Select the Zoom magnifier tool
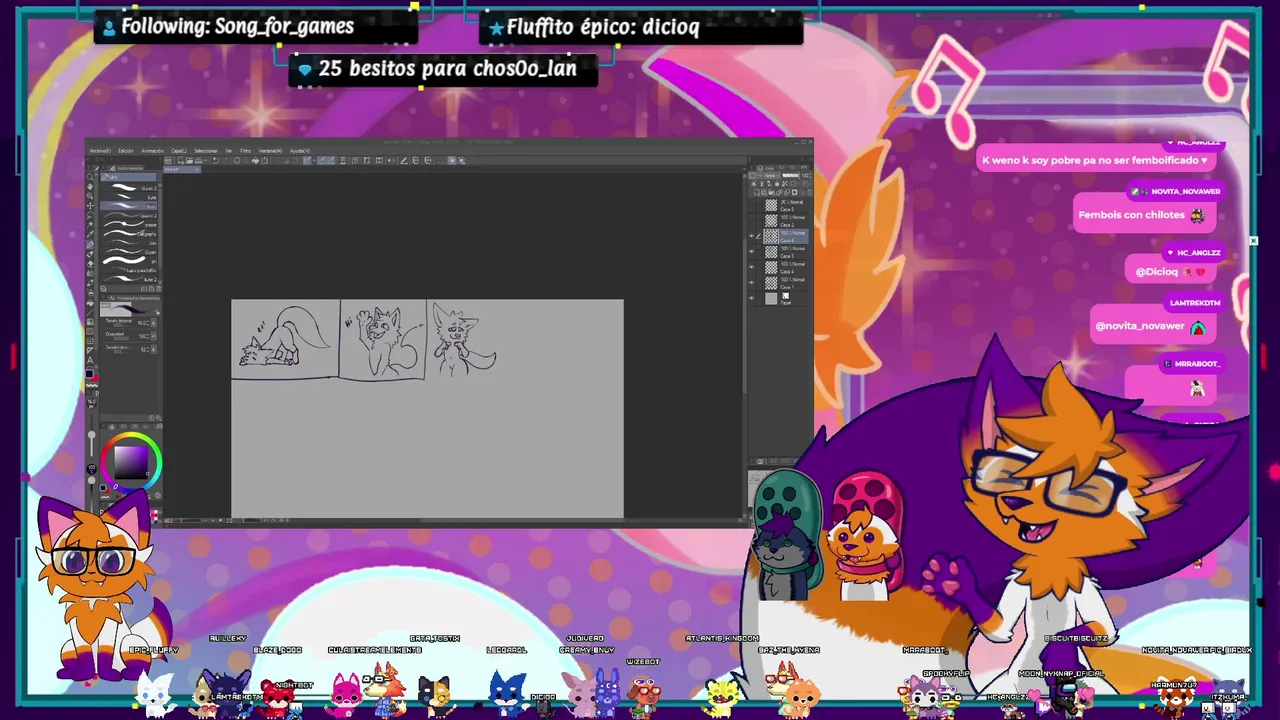Image resolution: width=1280 pixels, height=720 pixels. (90, 177)
